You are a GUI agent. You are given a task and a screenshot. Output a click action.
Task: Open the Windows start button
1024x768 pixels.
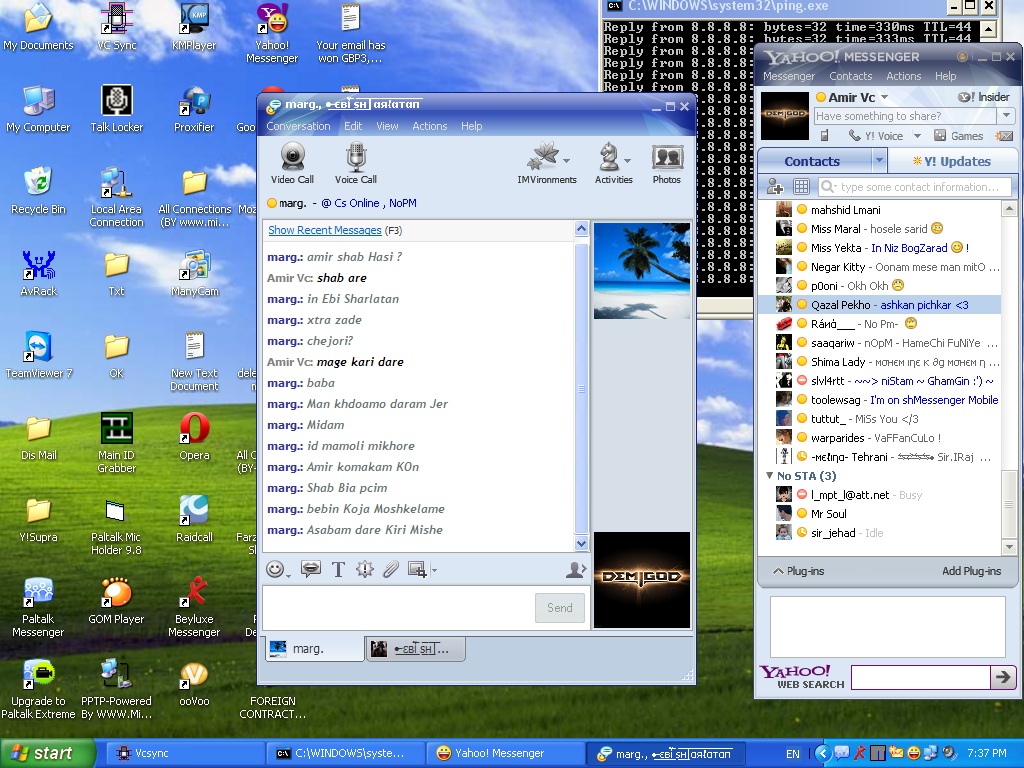click(x=47, y=753)
